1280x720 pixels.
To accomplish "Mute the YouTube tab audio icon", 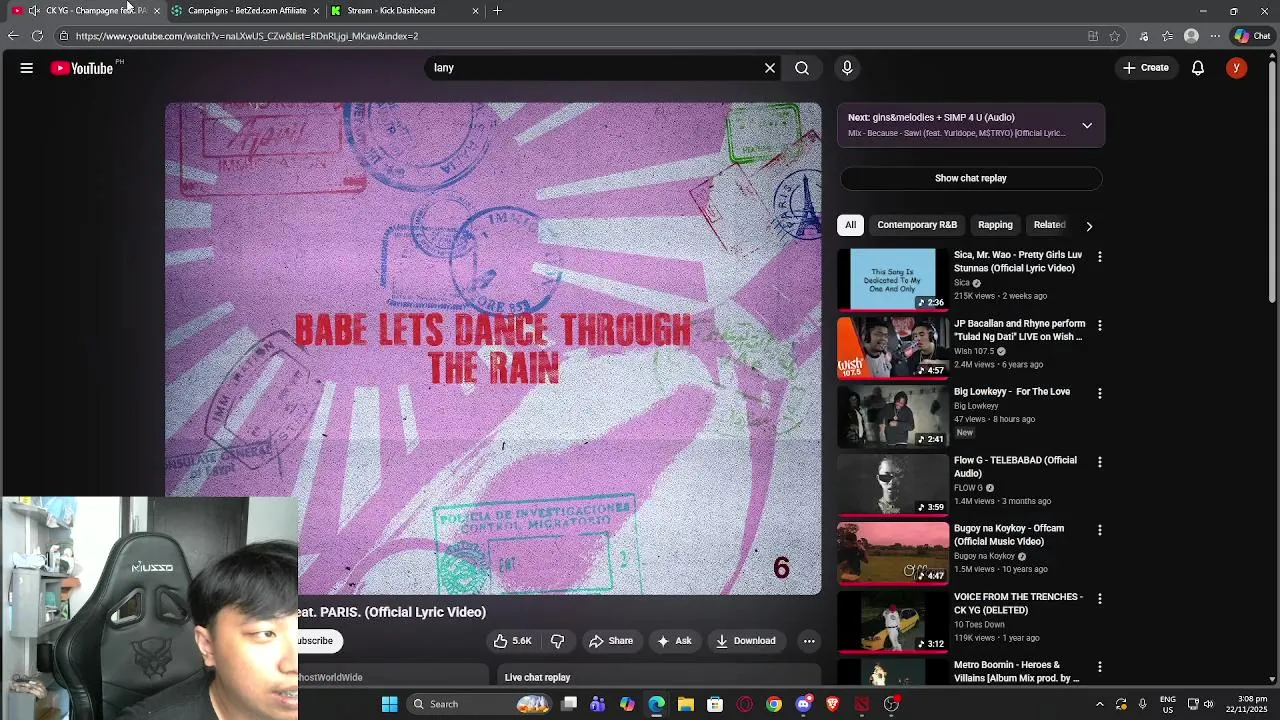I will pyautogui.click(x=34, y=11).
